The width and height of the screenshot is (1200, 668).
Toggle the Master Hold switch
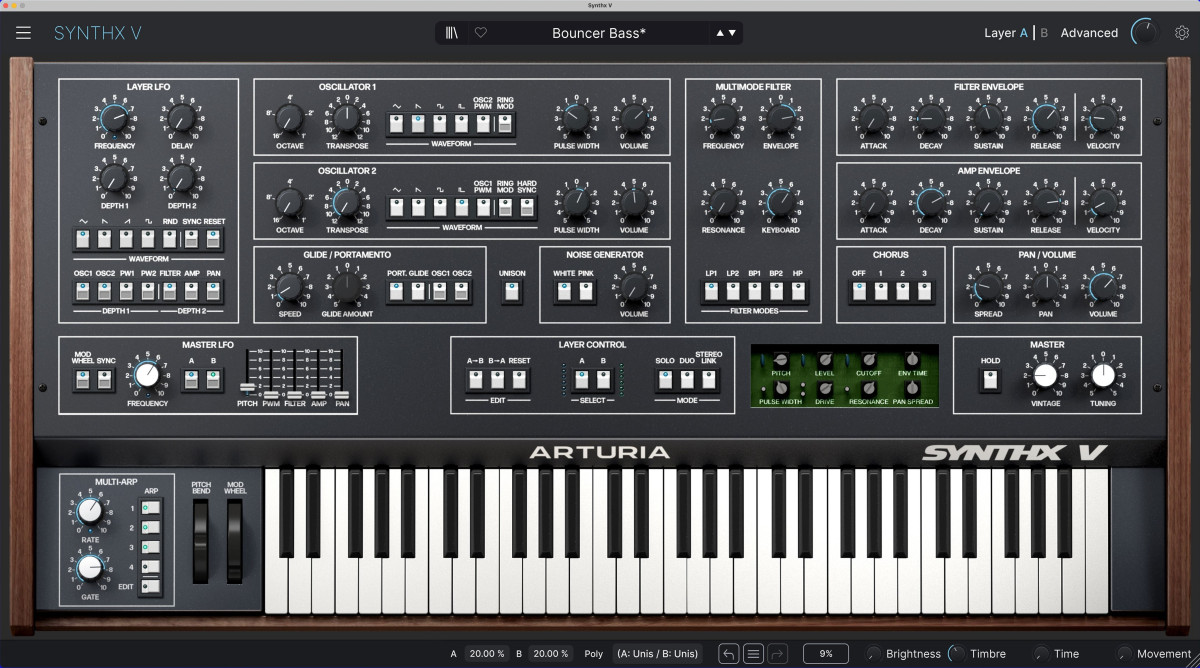pos(990,379)
